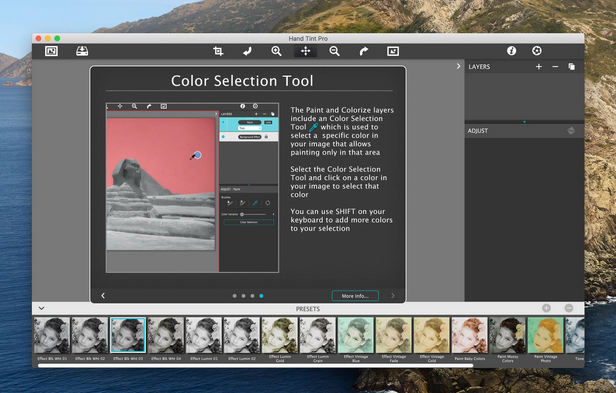The height and width of the screenshot is (393, 616).
Task: Go to the next tutorial page arrow
Action: (x=392, y=296)
